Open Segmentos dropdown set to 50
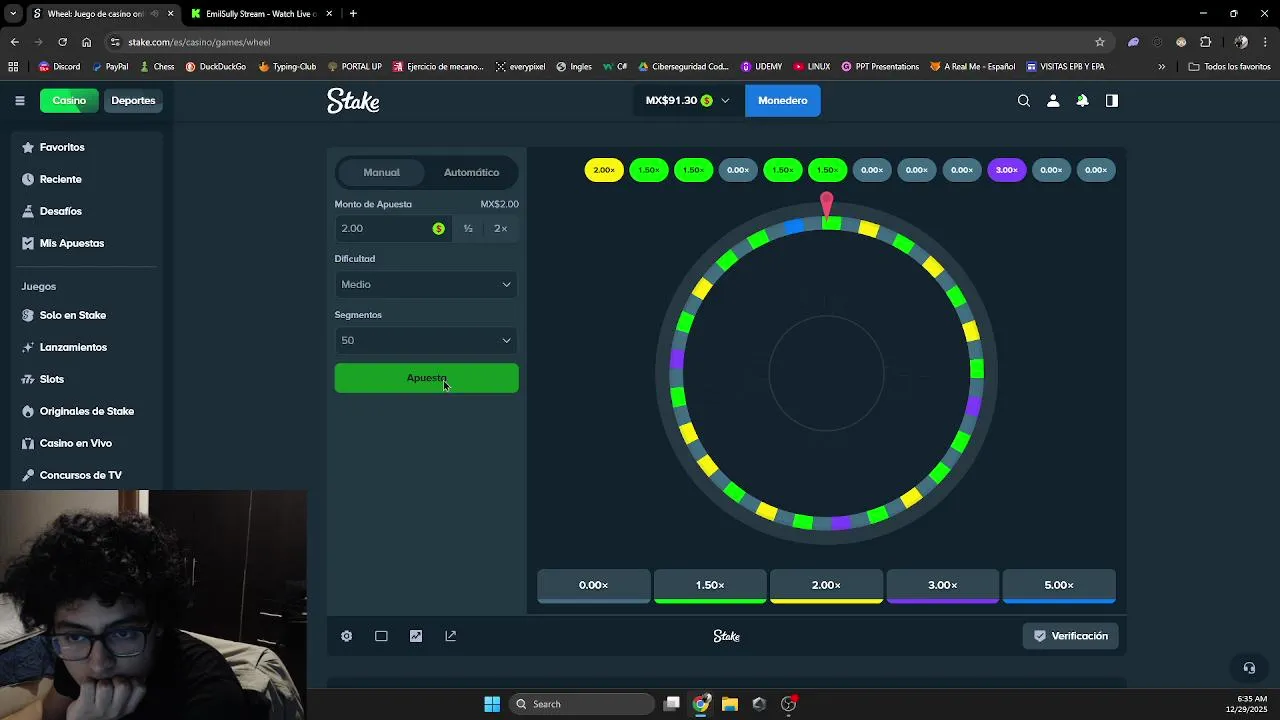 [x=426, y=340]
